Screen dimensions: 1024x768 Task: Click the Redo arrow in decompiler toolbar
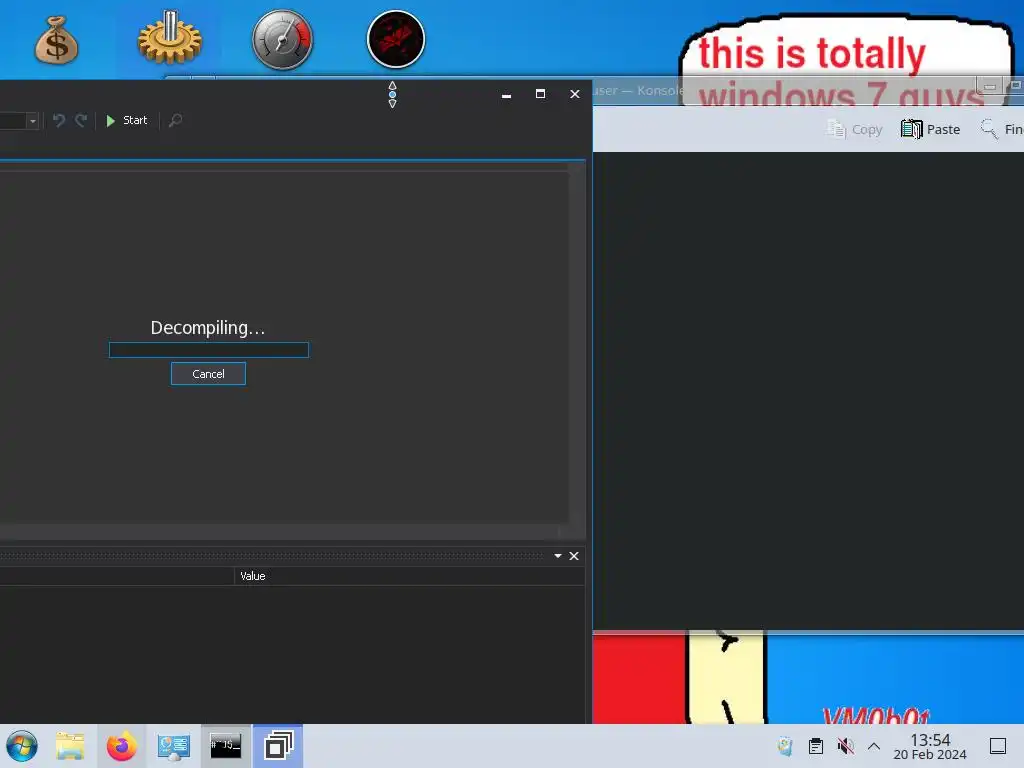tap(81, 120)
